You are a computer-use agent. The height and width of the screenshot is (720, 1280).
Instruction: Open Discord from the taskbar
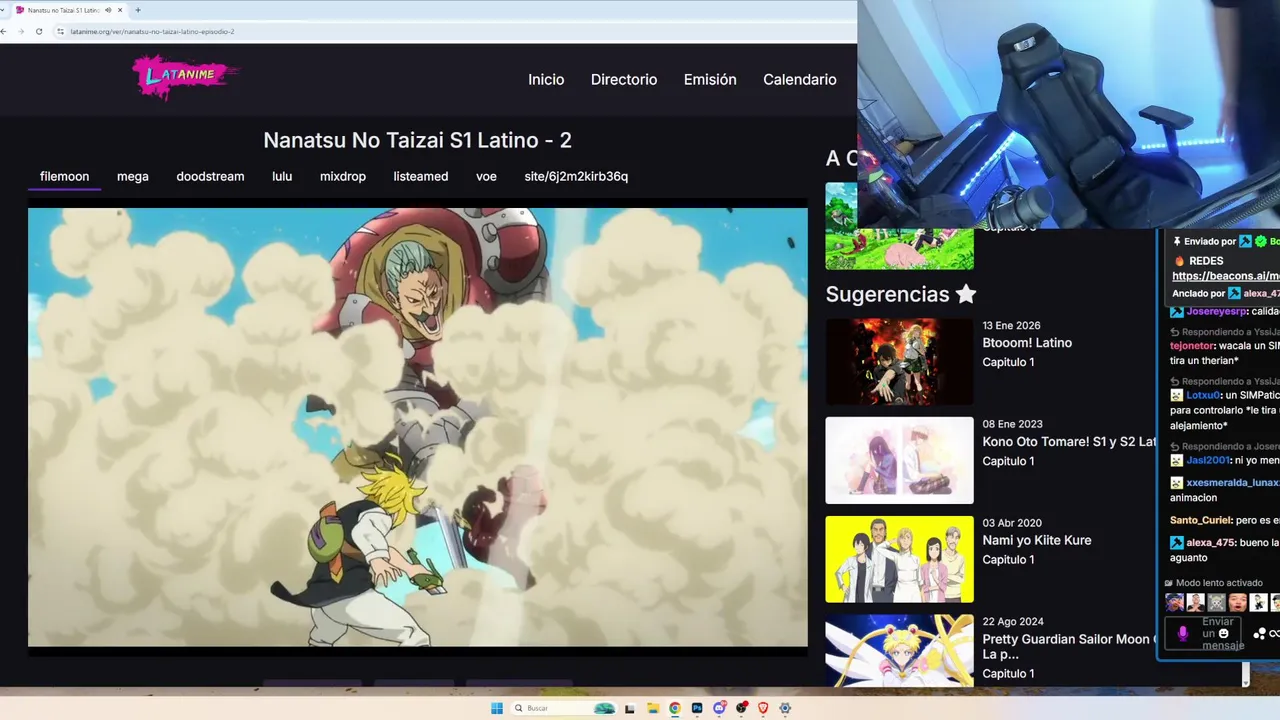719,708
